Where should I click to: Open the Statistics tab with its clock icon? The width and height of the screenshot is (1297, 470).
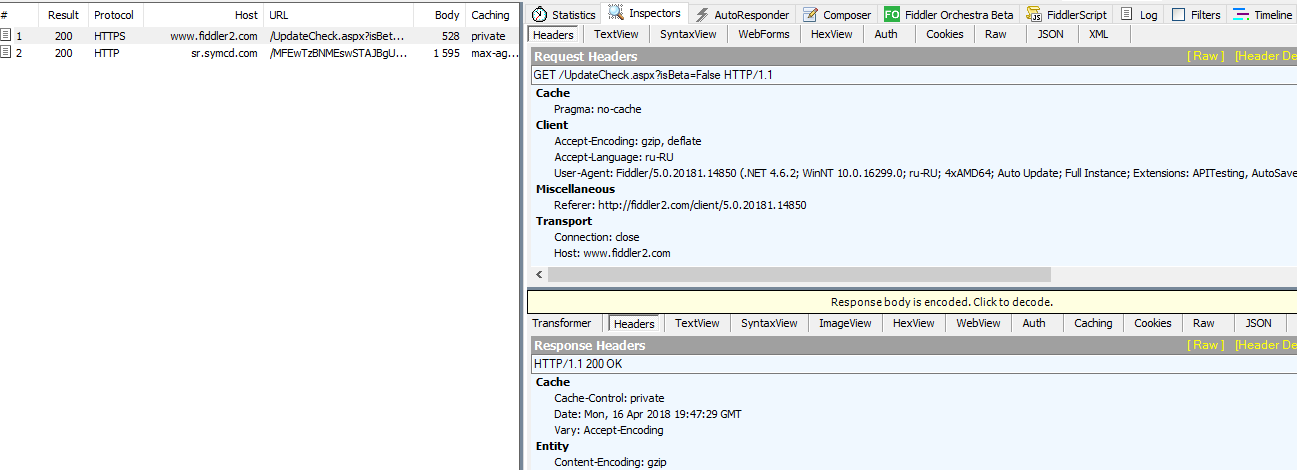point(564,15)
